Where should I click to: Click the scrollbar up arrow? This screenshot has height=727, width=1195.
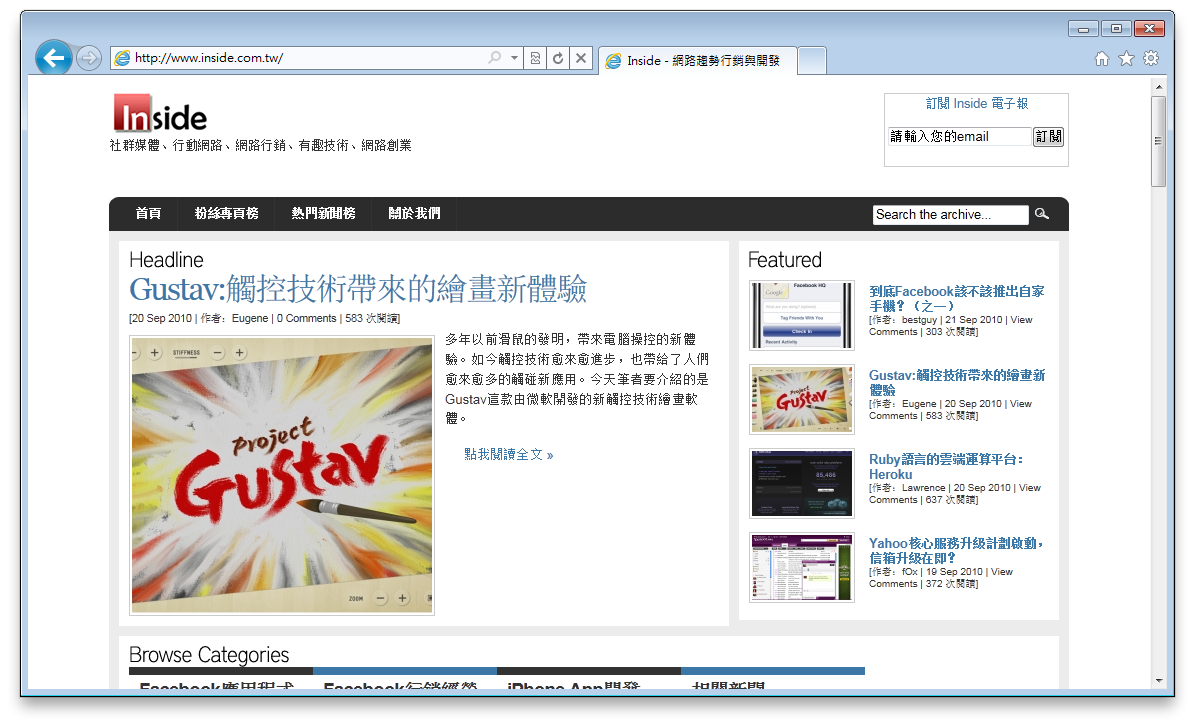point(1158,87)
